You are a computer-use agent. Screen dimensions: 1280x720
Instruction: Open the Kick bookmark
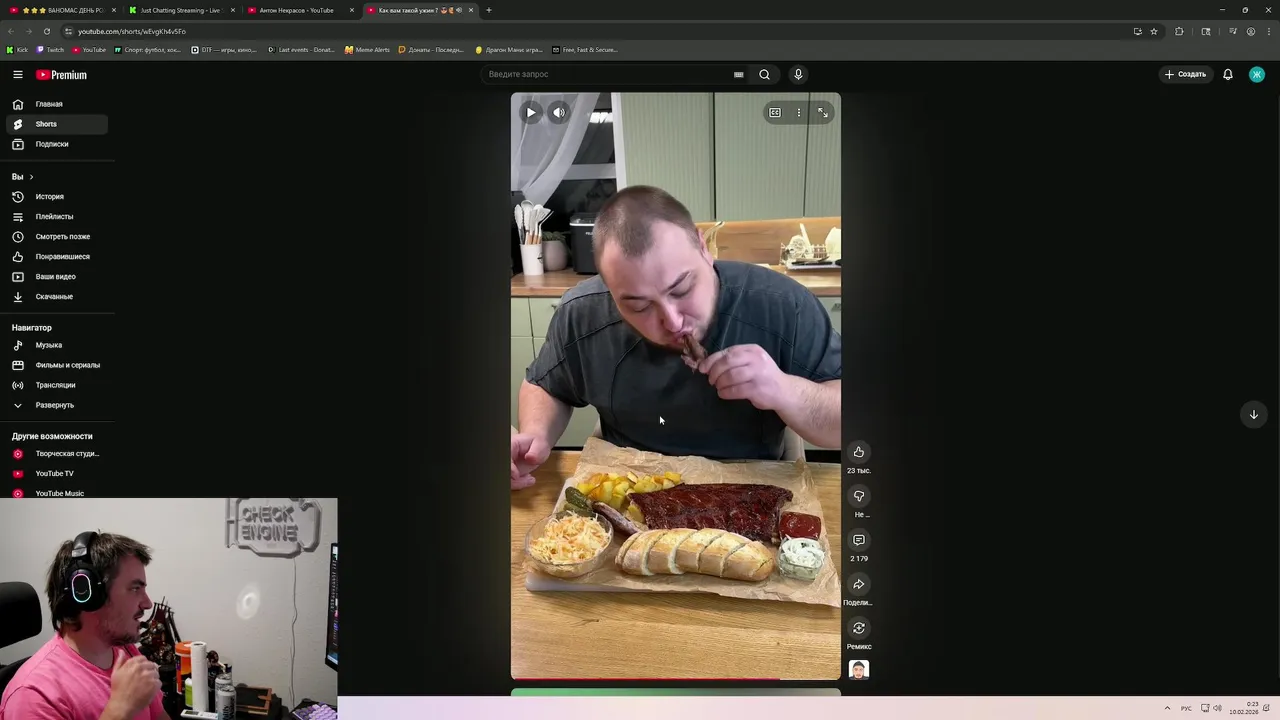(18, 49)
